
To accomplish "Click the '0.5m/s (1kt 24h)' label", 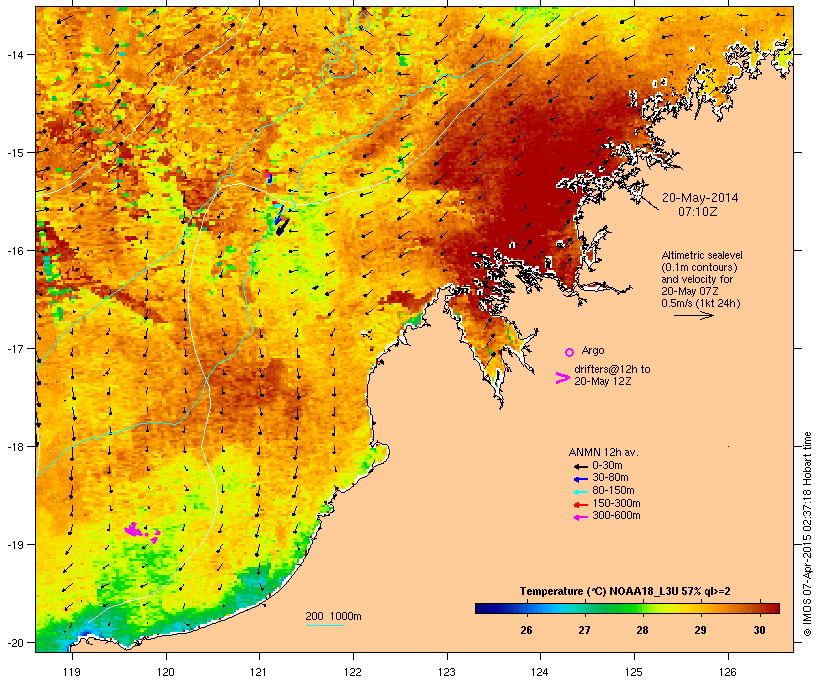I will pyautogui.click(x=701, y=303).
